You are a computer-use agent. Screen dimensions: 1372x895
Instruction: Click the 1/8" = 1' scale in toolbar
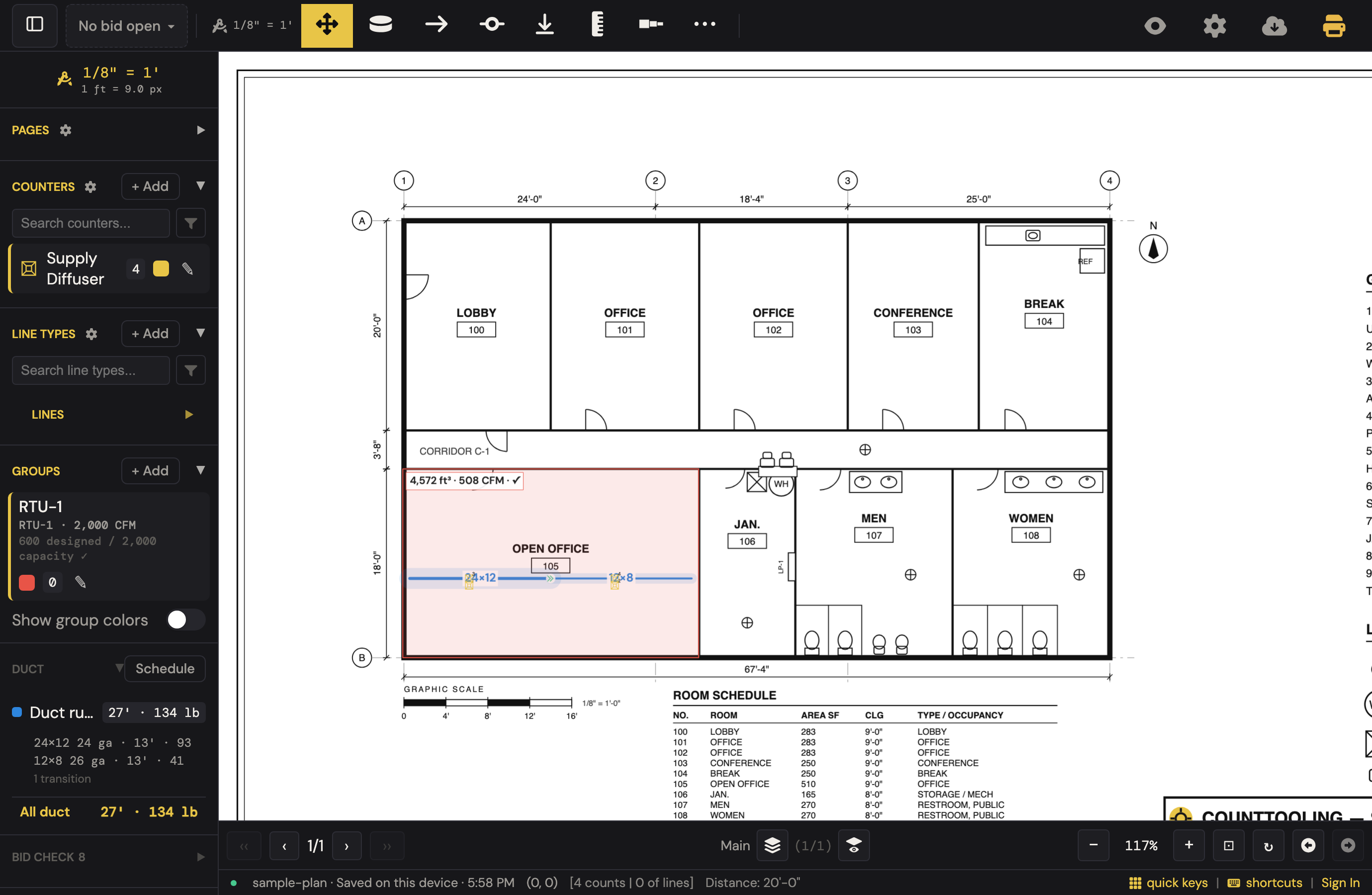252,25
